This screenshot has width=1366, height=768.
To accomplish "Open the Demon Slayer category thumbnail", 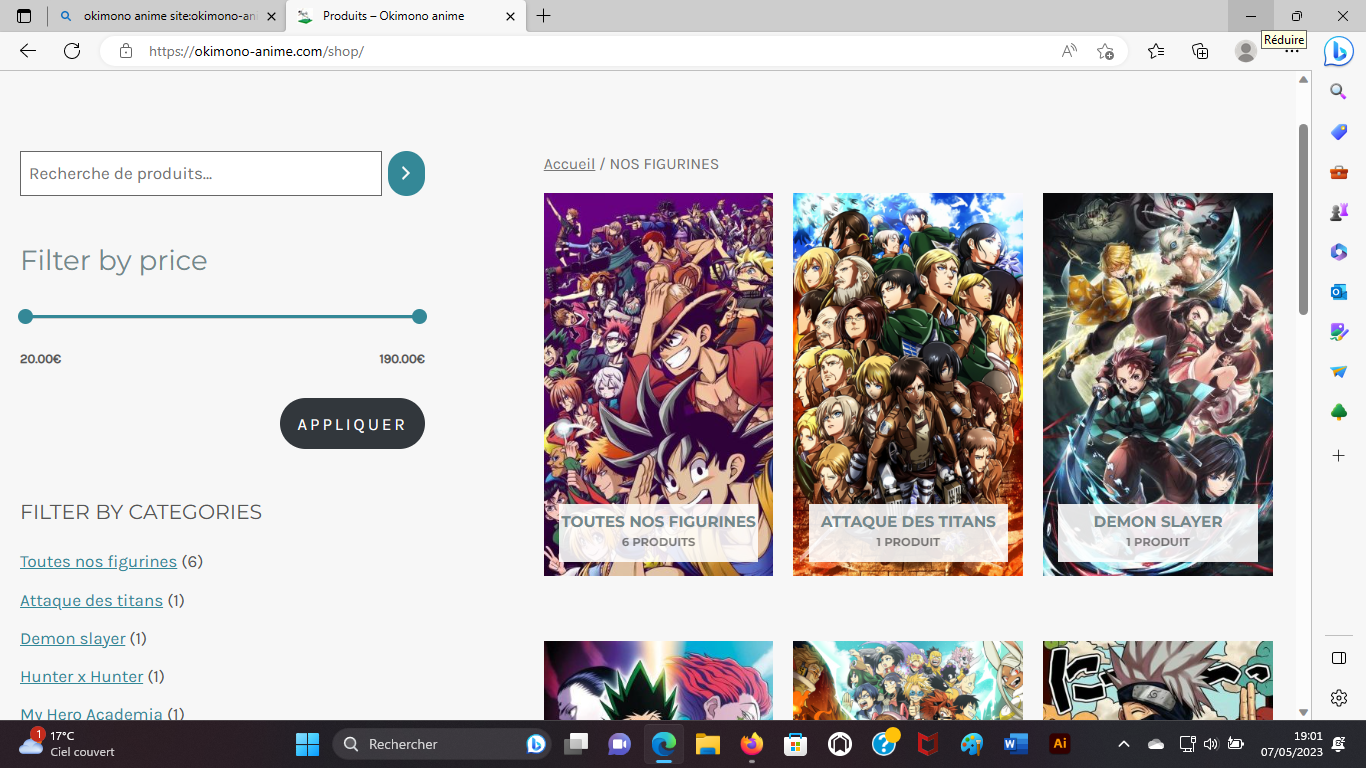I will [x=1157, y=384].
